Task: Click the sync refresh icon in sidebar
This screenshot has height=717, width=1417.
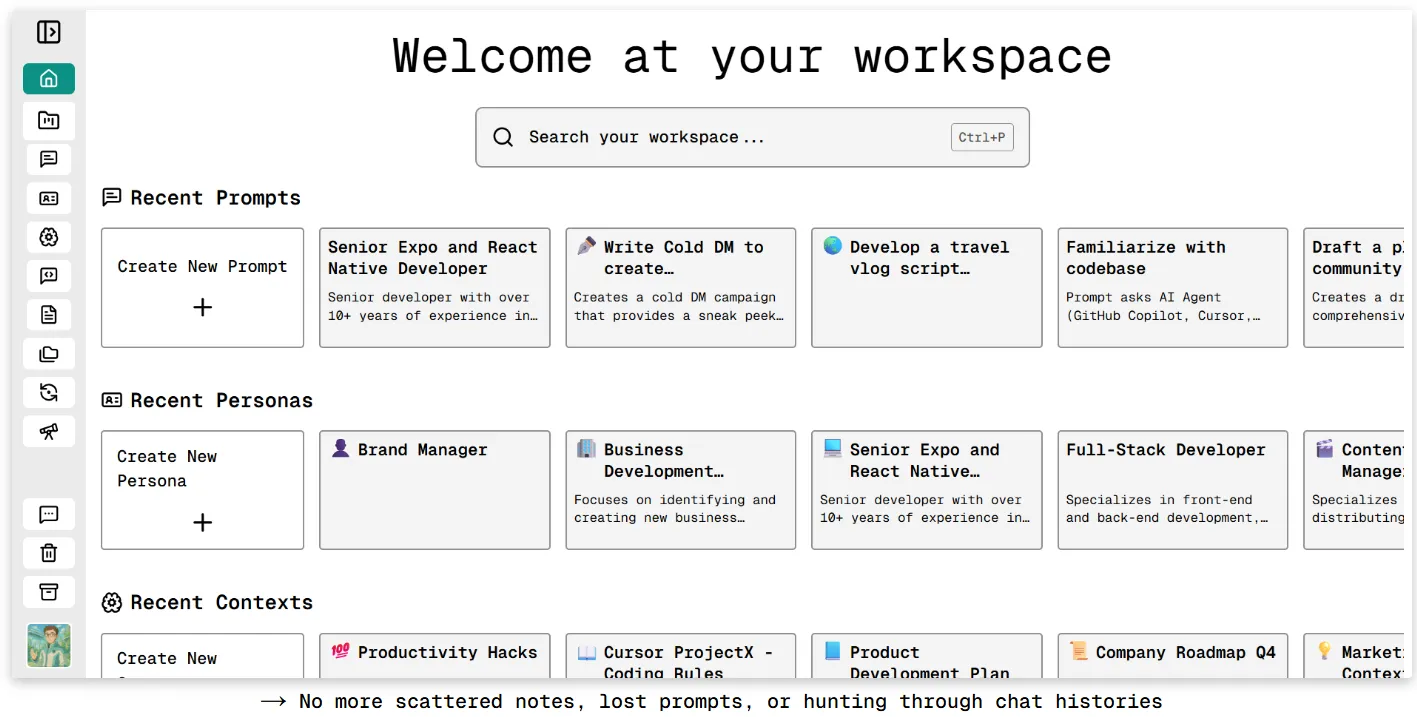Action: [48, 392]
